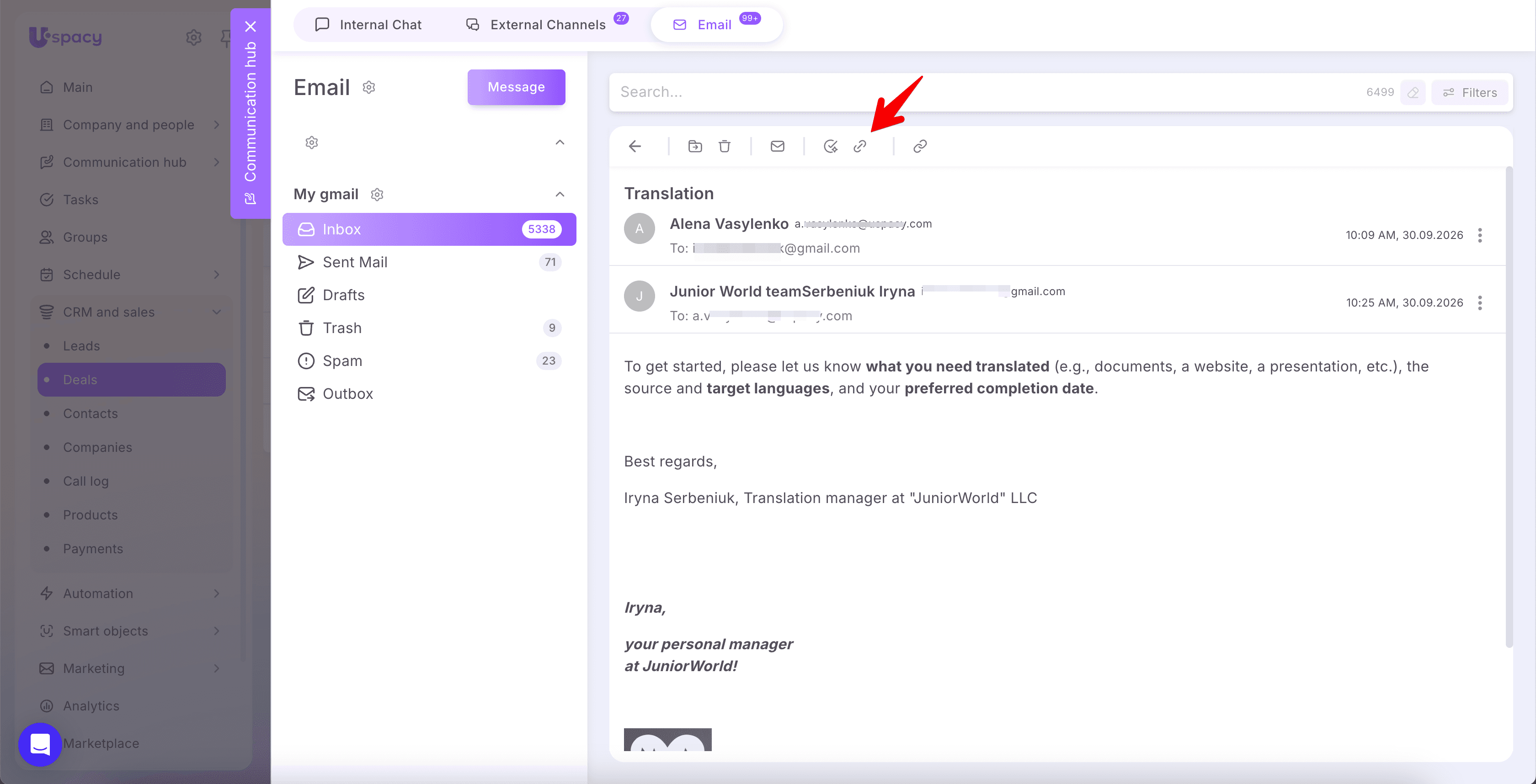Open Leads under CRM and sales
Image resolution: width=1536 pixels, height=784 pixels.
(82, 346)
